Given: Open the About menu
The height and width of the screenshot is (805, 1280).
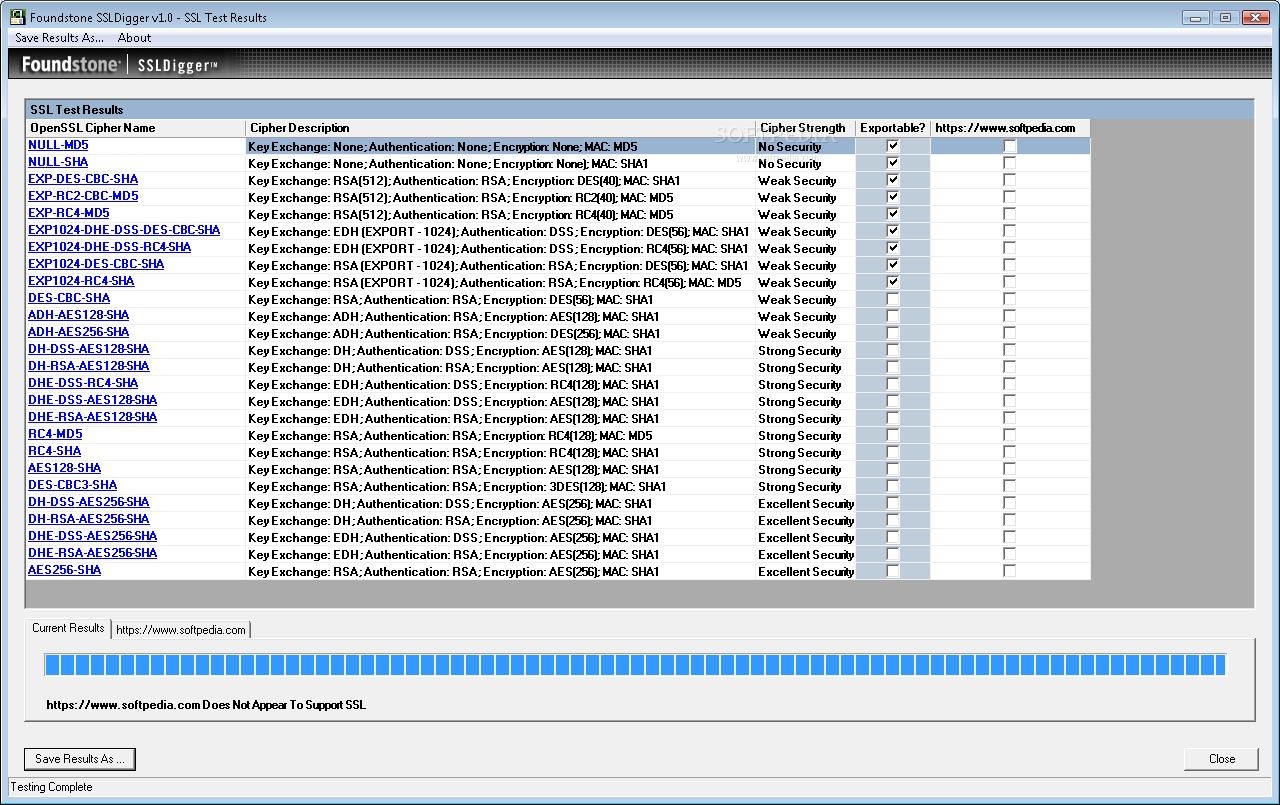Looking at the screenshot, I should pos(134,38).
